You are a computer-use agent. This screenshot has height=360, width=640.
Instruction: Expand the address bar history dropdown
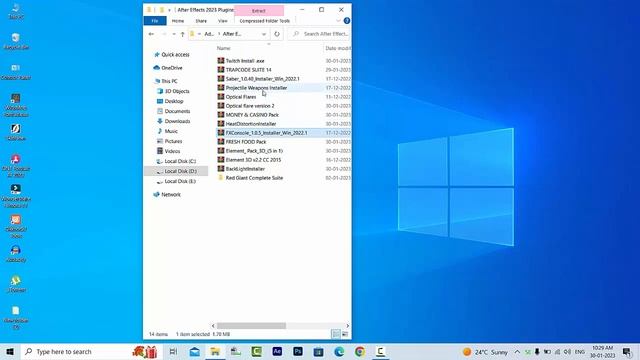[264, 34]
